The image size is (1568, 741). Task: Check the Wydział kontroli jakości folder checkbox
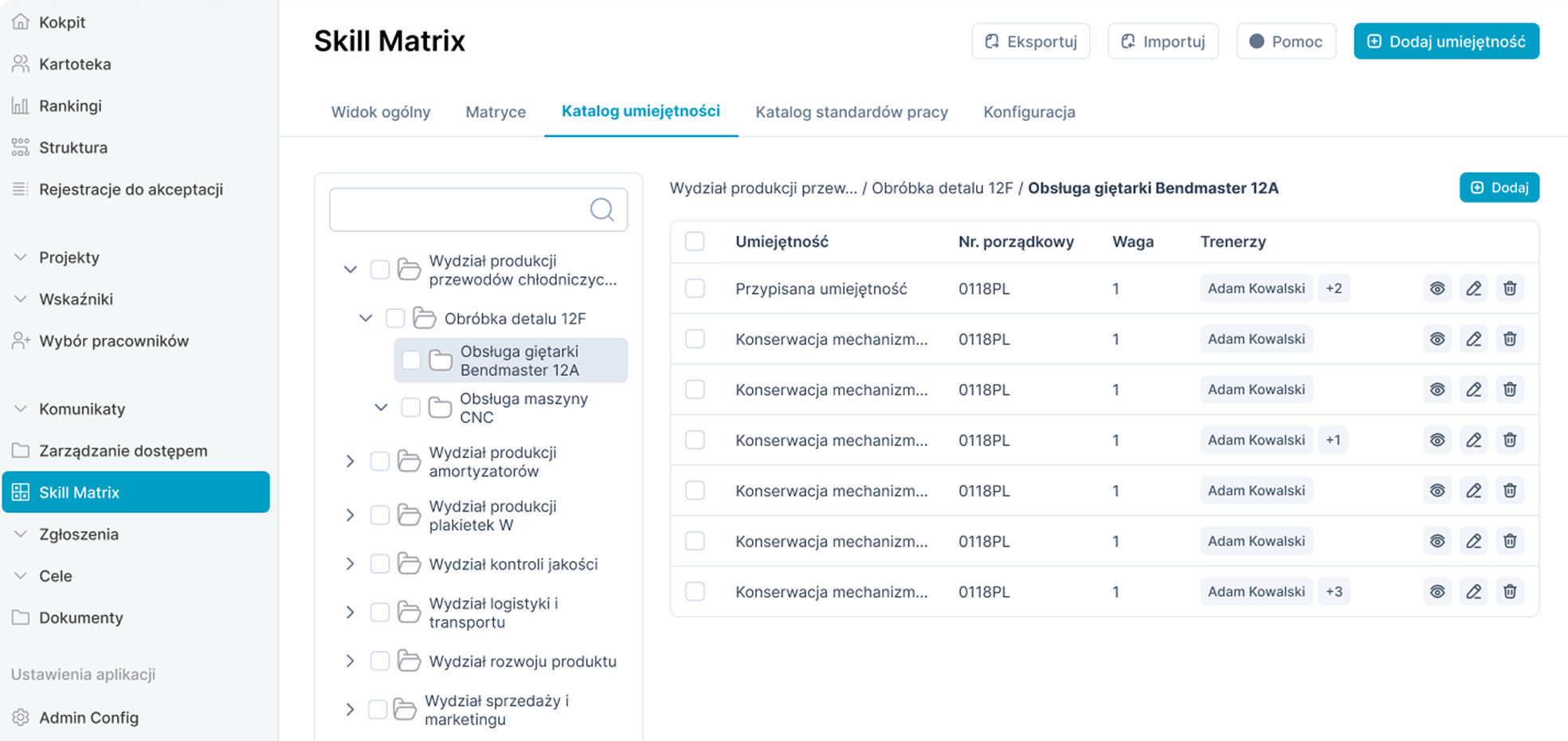pos(380,564)
